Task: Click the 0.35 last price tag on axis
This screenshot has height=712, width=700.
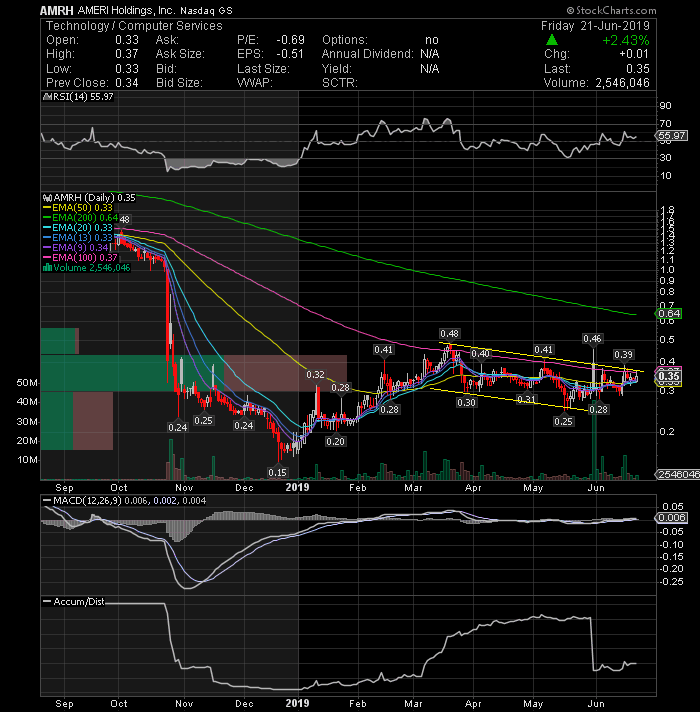Action: [x=669, y=376]
